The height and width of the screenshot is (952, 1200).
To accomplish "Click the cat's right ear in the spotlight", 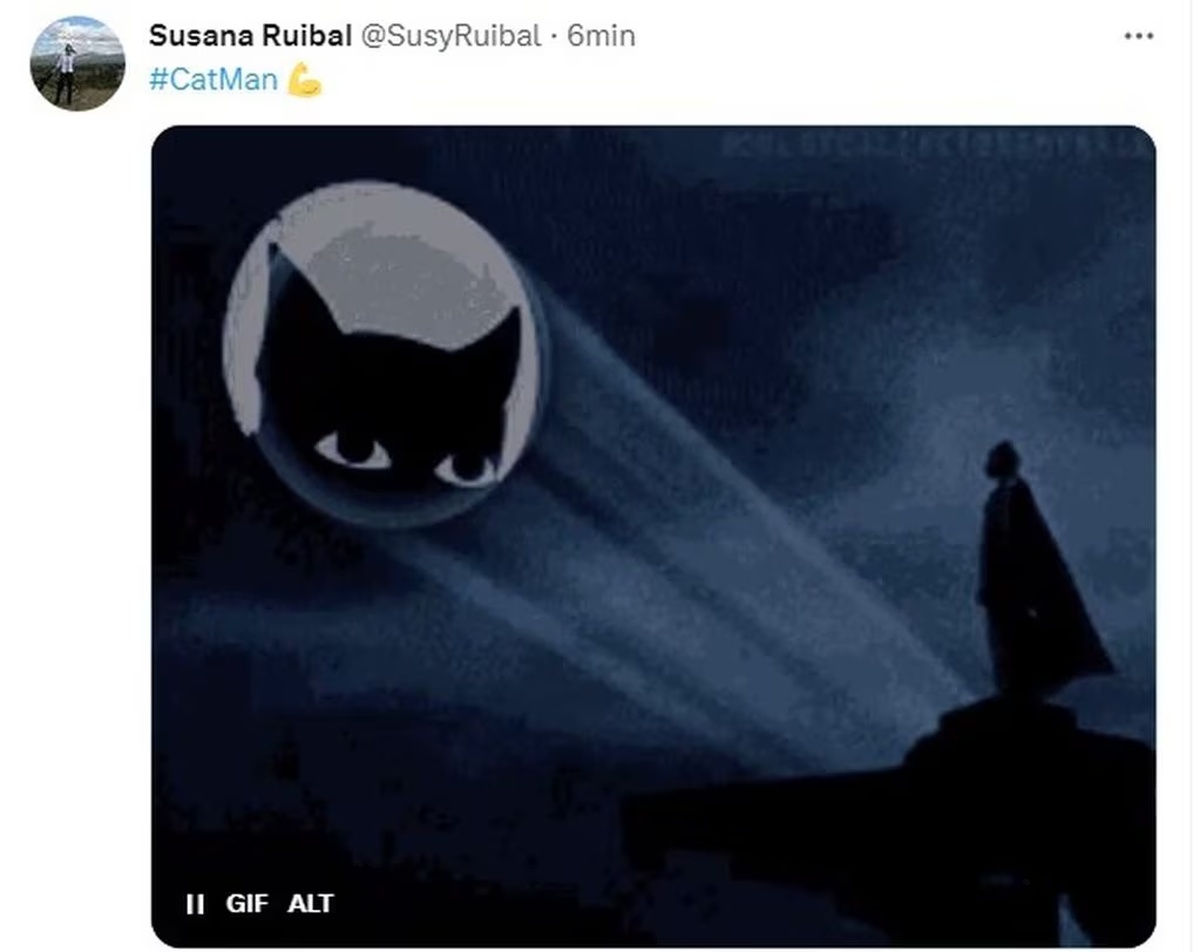I will tap(496, 345).
